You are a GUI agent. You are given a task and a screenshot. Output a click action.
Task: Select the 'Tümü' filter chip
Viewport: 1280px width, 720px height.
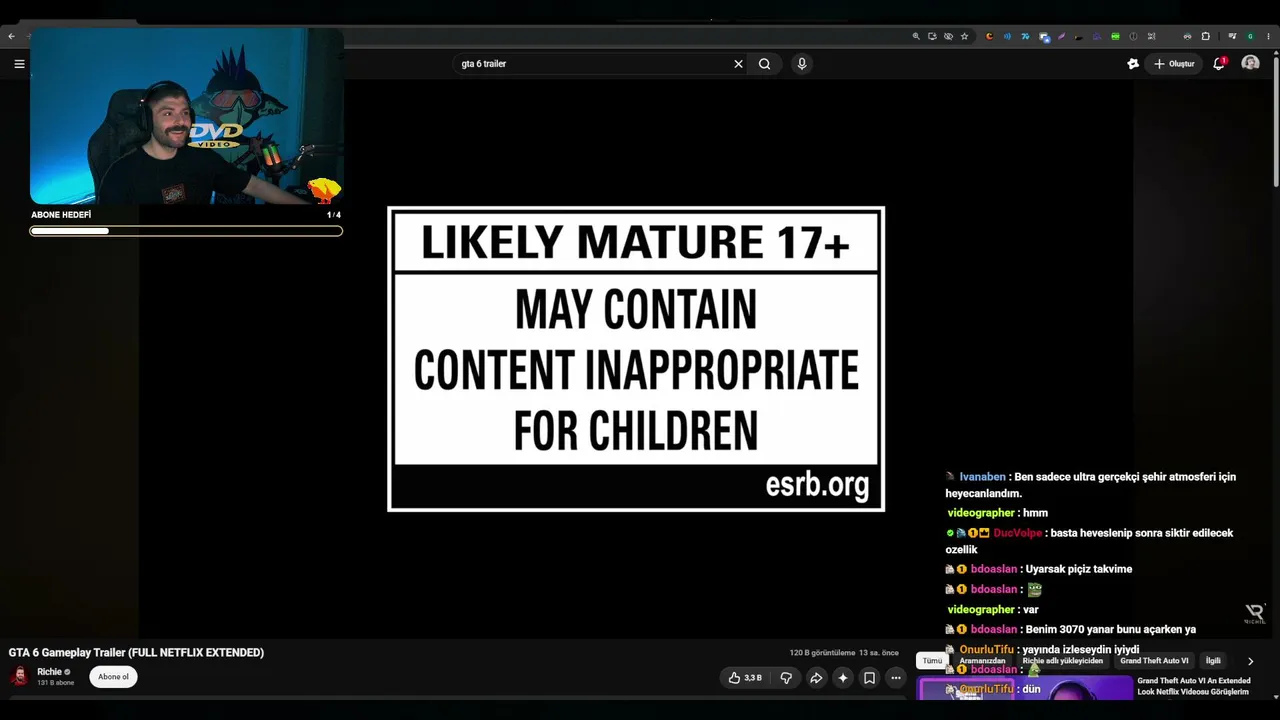pyautogui.click(x=932, y=661)
